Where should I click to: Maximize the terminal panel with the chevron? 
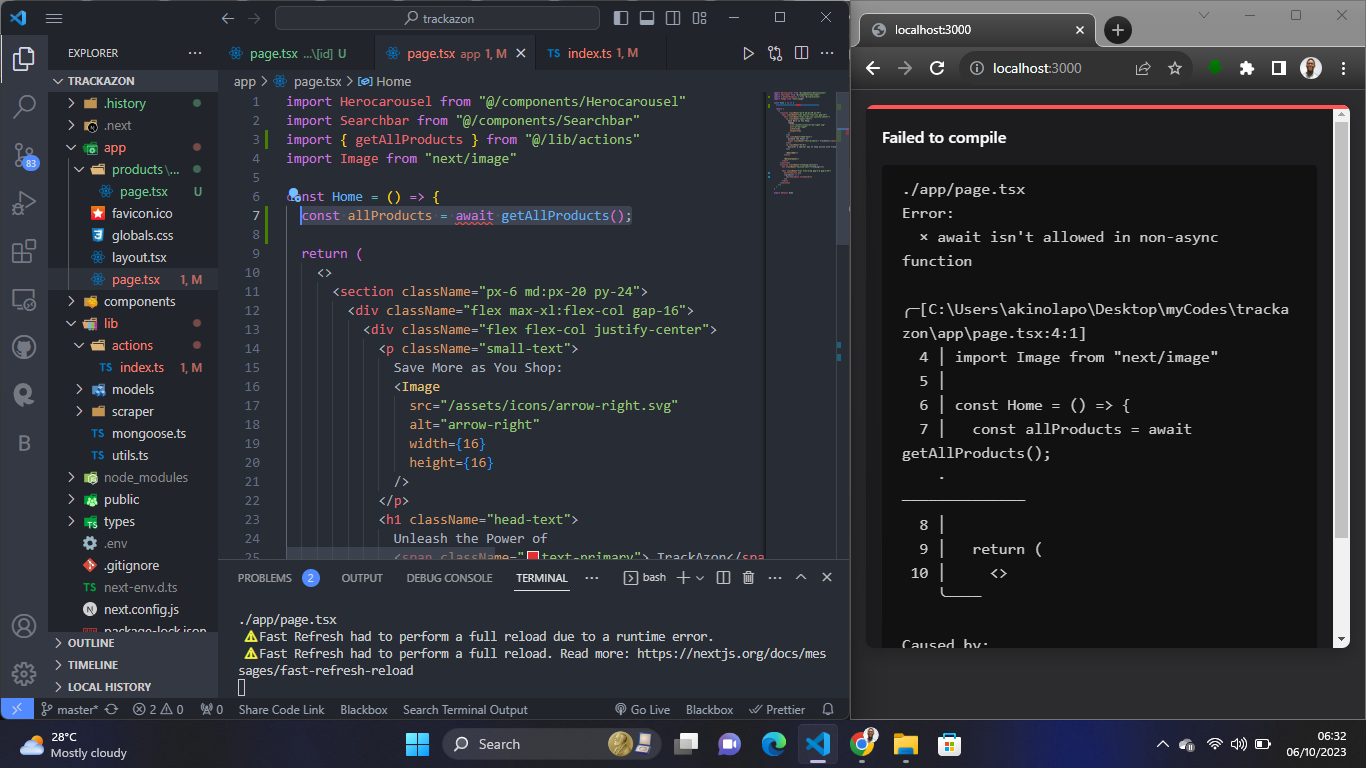[x=801, y=577]
